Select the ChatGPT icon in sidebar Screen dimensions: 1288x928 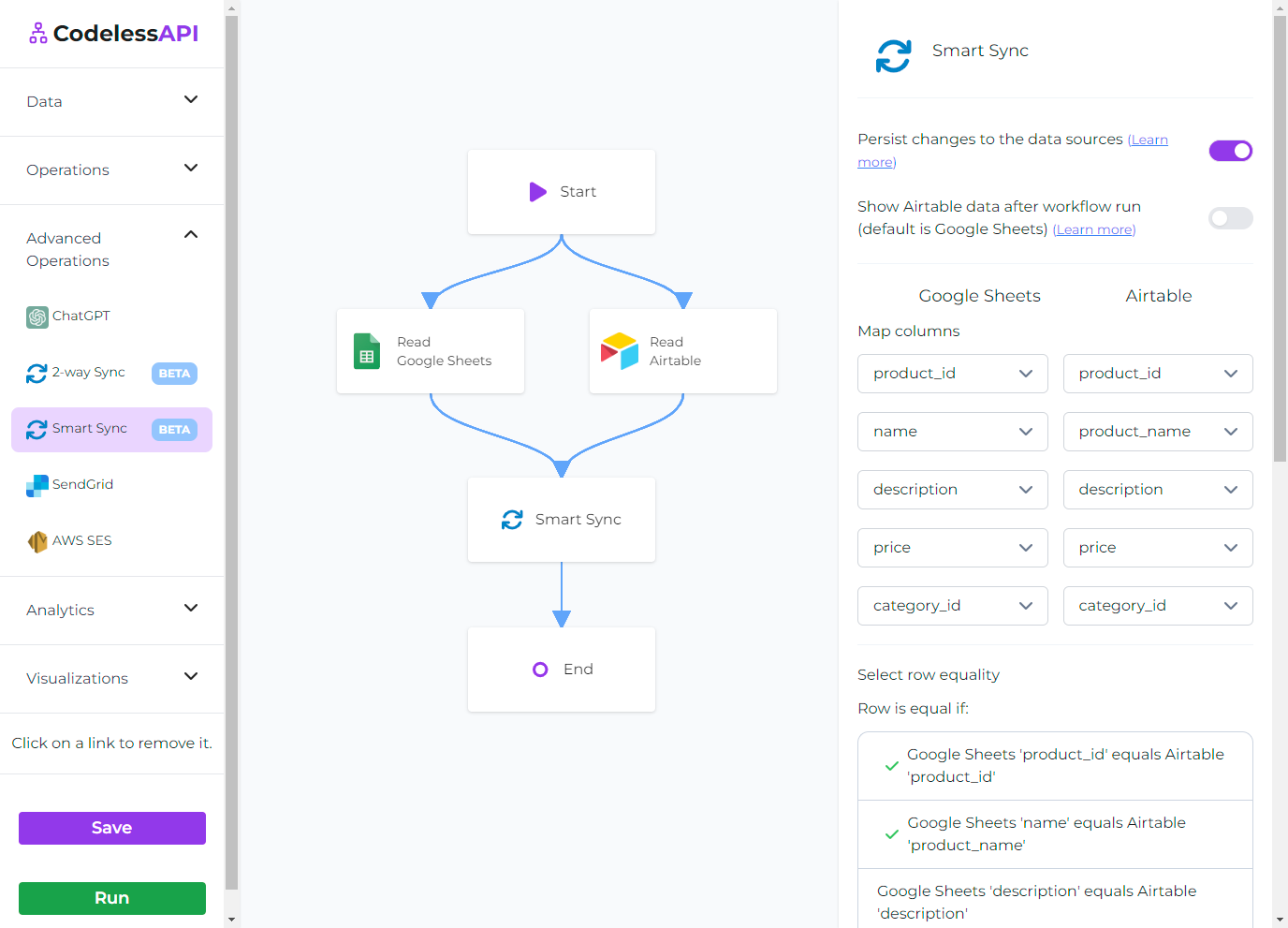click(37, 317)
